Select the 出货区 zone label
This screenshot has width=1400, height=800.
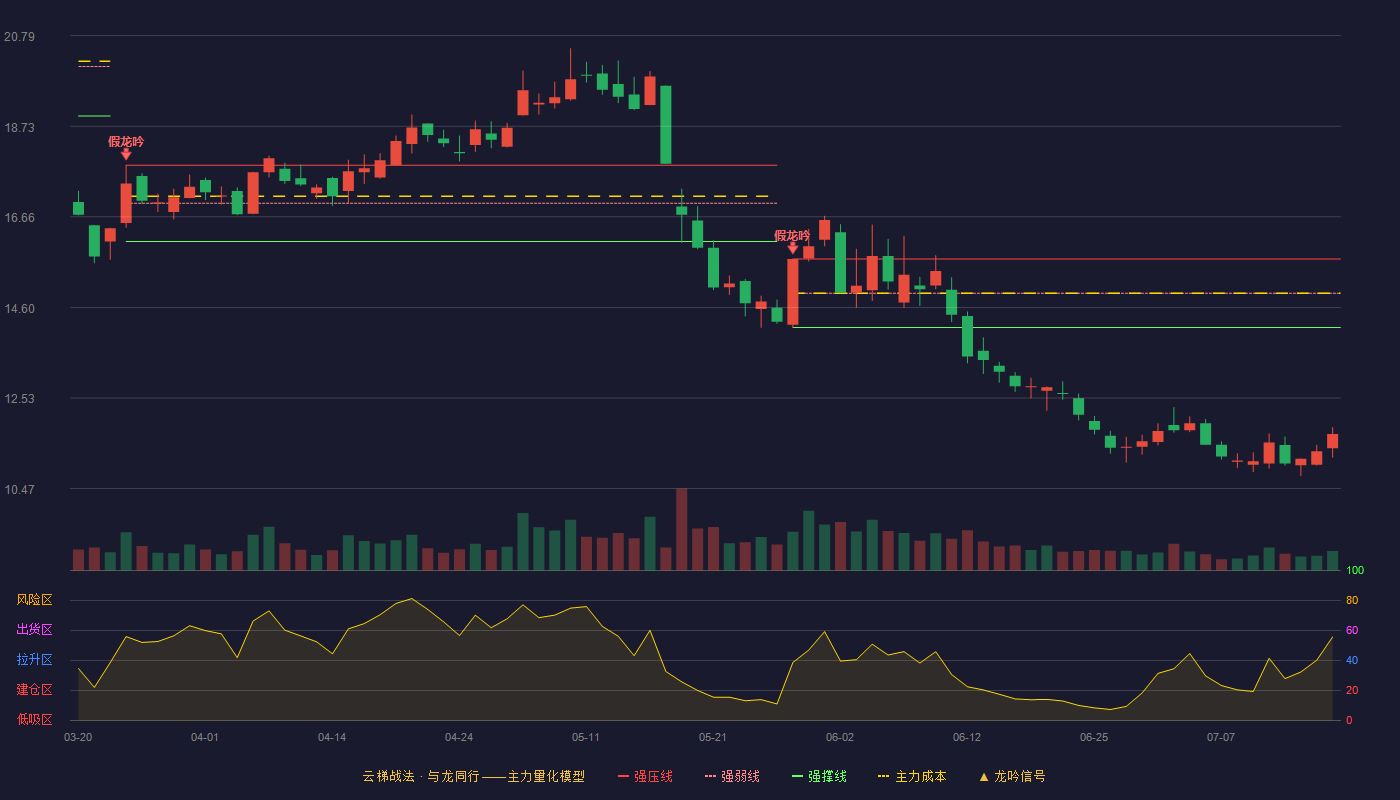(x=35, y=630)
